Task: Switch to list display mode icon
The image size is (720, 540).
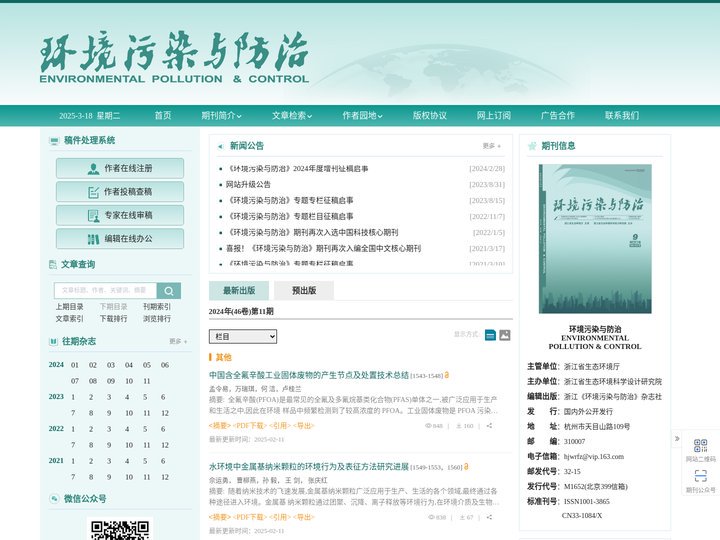Action: click(490, 335)
